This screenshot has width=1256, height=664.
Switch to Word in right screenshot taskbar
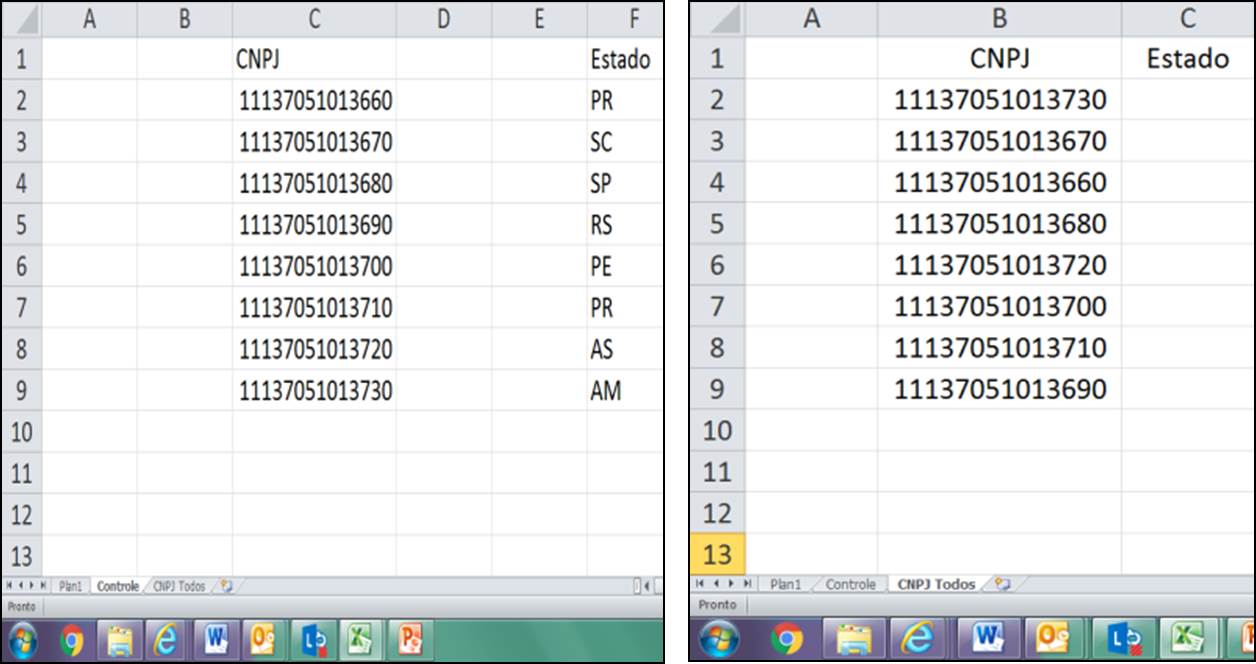(x=987, y=639)
